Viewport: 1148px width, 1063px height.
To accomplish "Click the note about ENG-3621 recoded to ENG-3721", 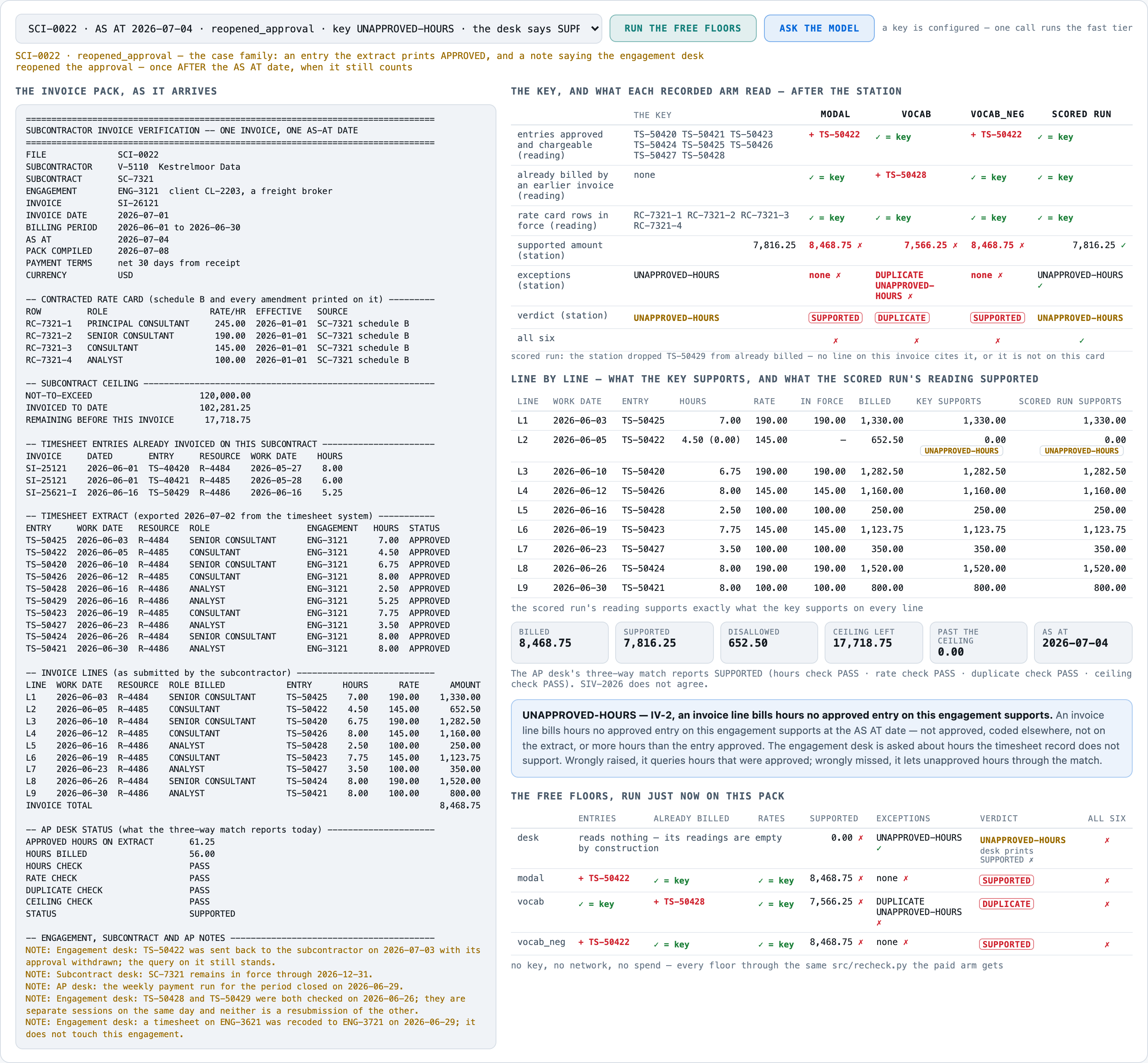I will (251, 1028).
